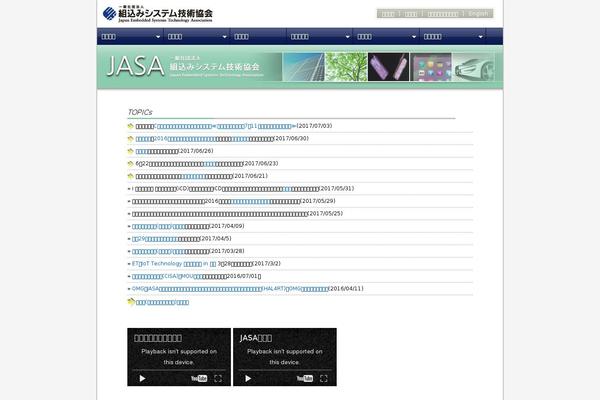Open the topic link dated 2017/06/26
The image size is (600, 400).
pos(142,152)
